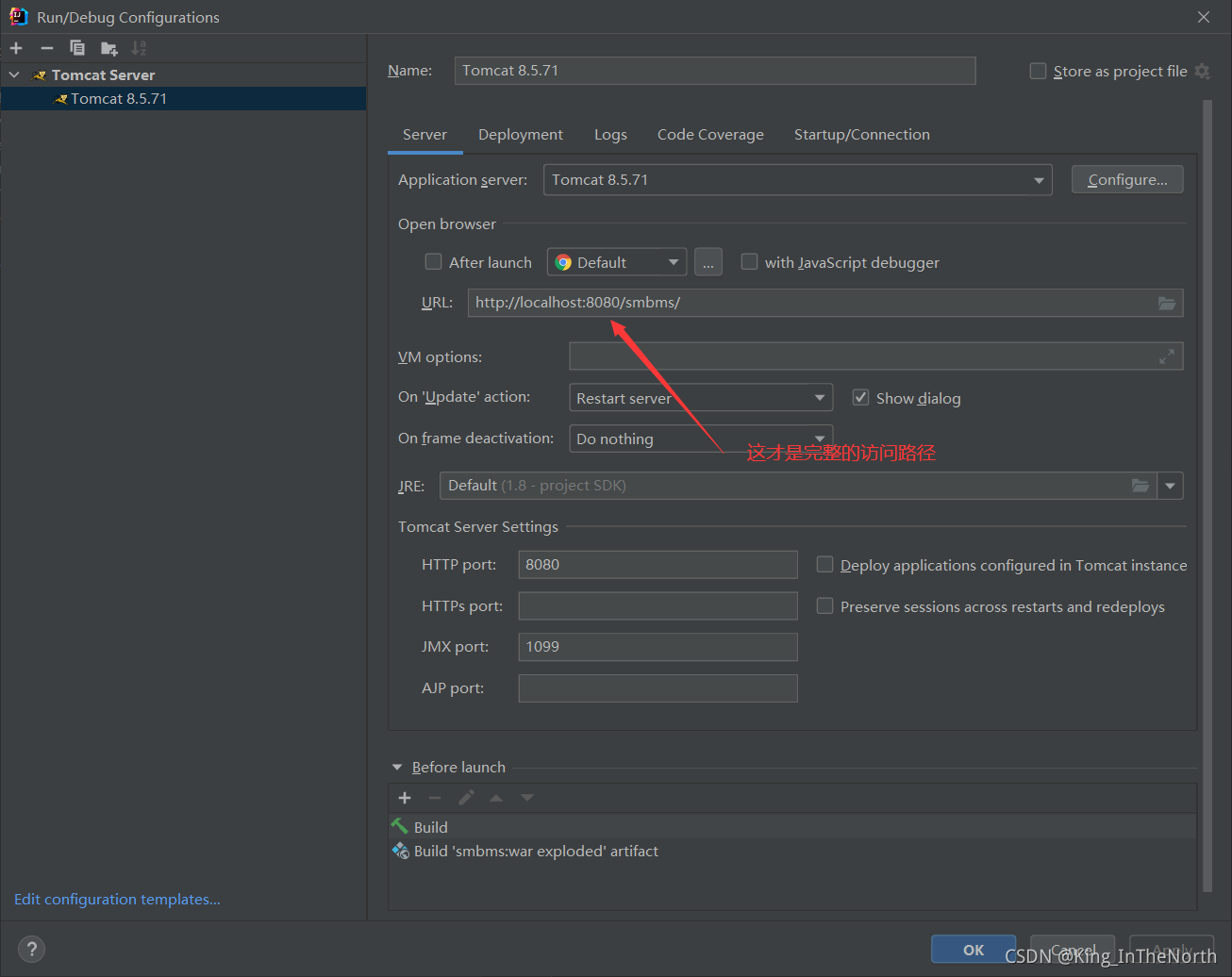This screenshot has width=1232, height=977.
Task: Click the Name input field
Action: tap(715, 71)
